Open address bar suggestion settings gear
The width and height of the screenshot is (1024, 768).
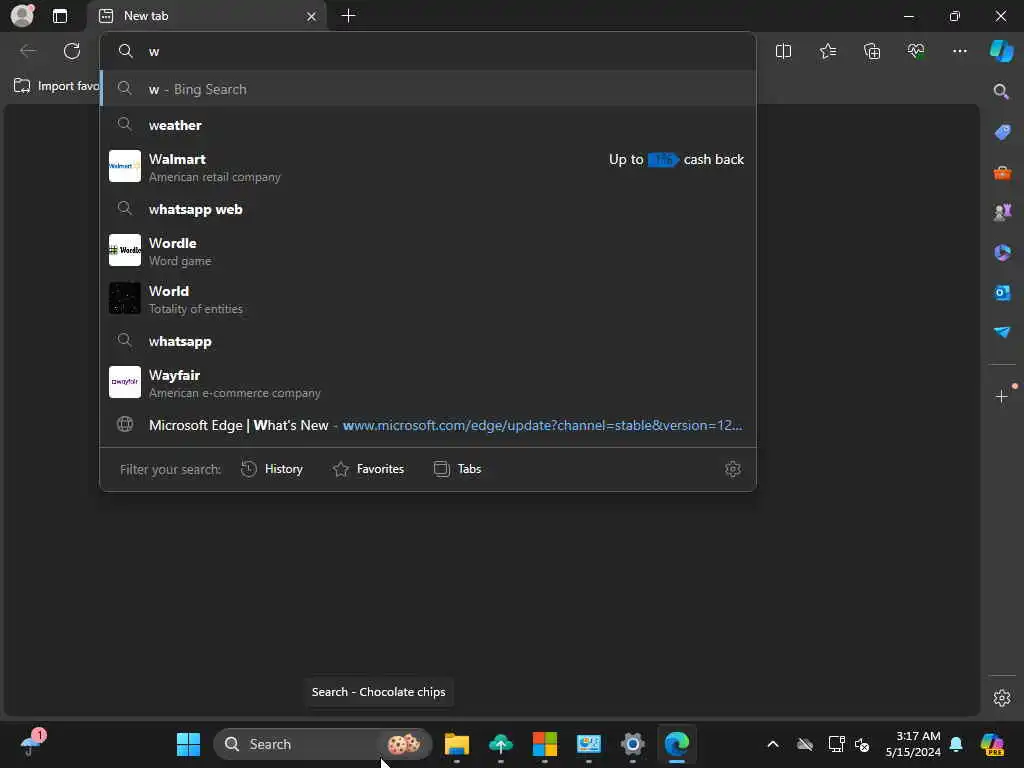[733, 469]
